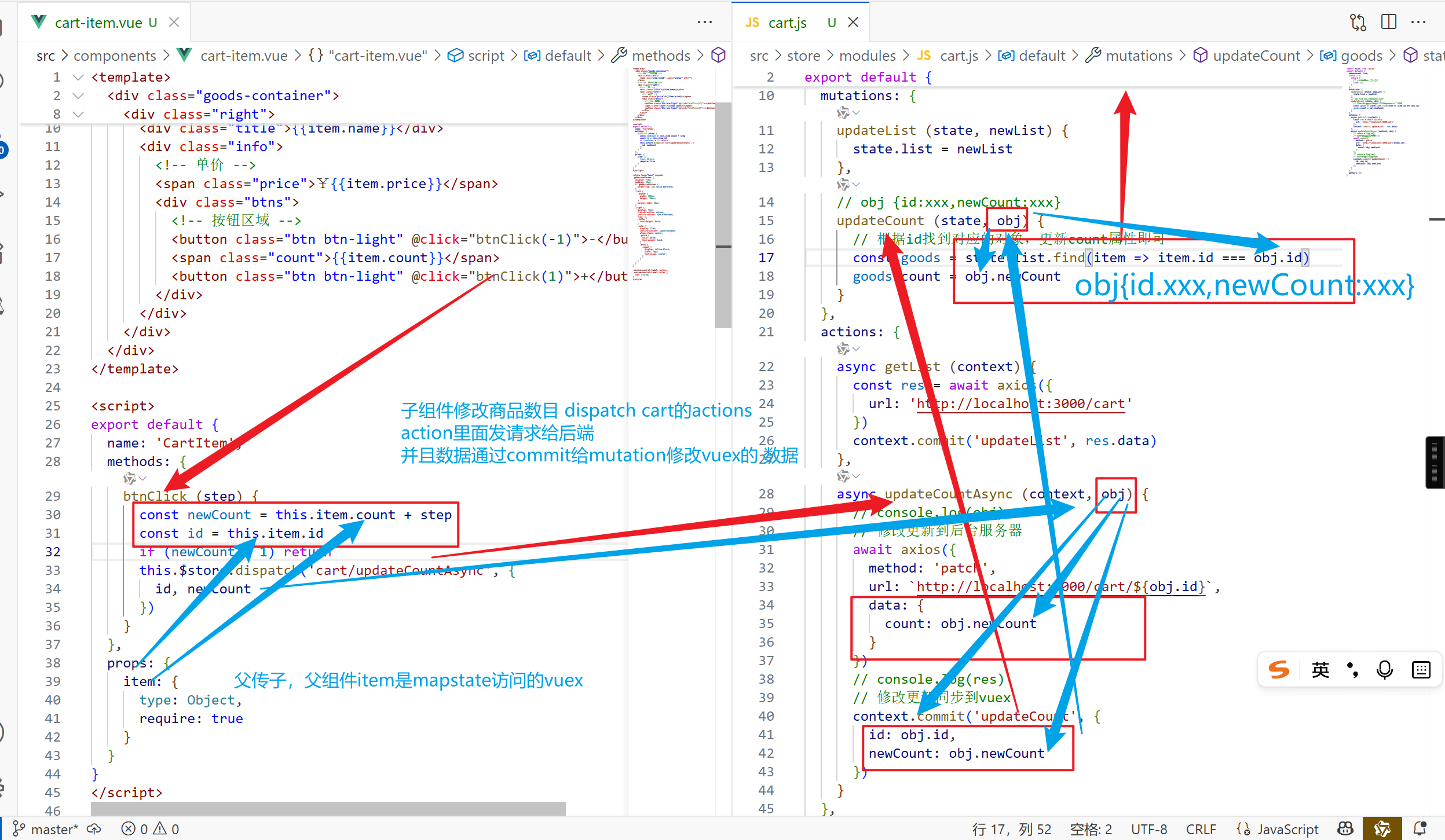Image resolution: width=1445 pixels, height=840 pixels.
Task: Click the brown AI assistant status bar icon
Action: (1382, 829)
